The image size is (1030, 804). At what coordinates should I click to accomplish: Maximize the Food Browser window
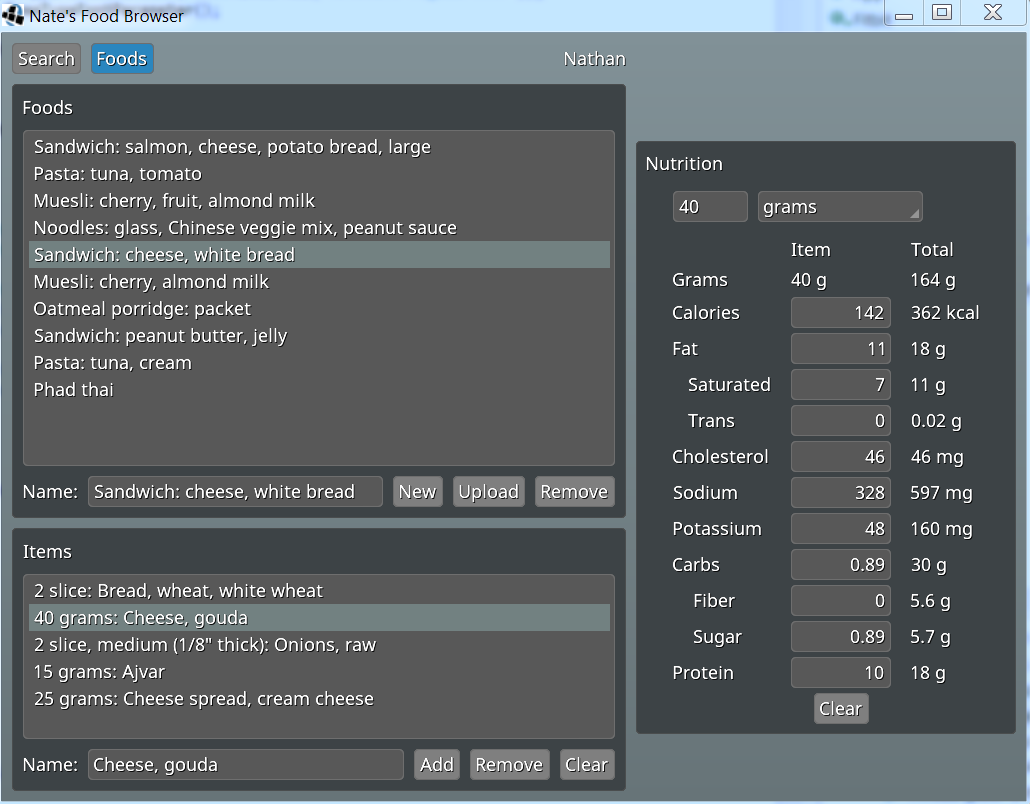(x=941, y=12)
